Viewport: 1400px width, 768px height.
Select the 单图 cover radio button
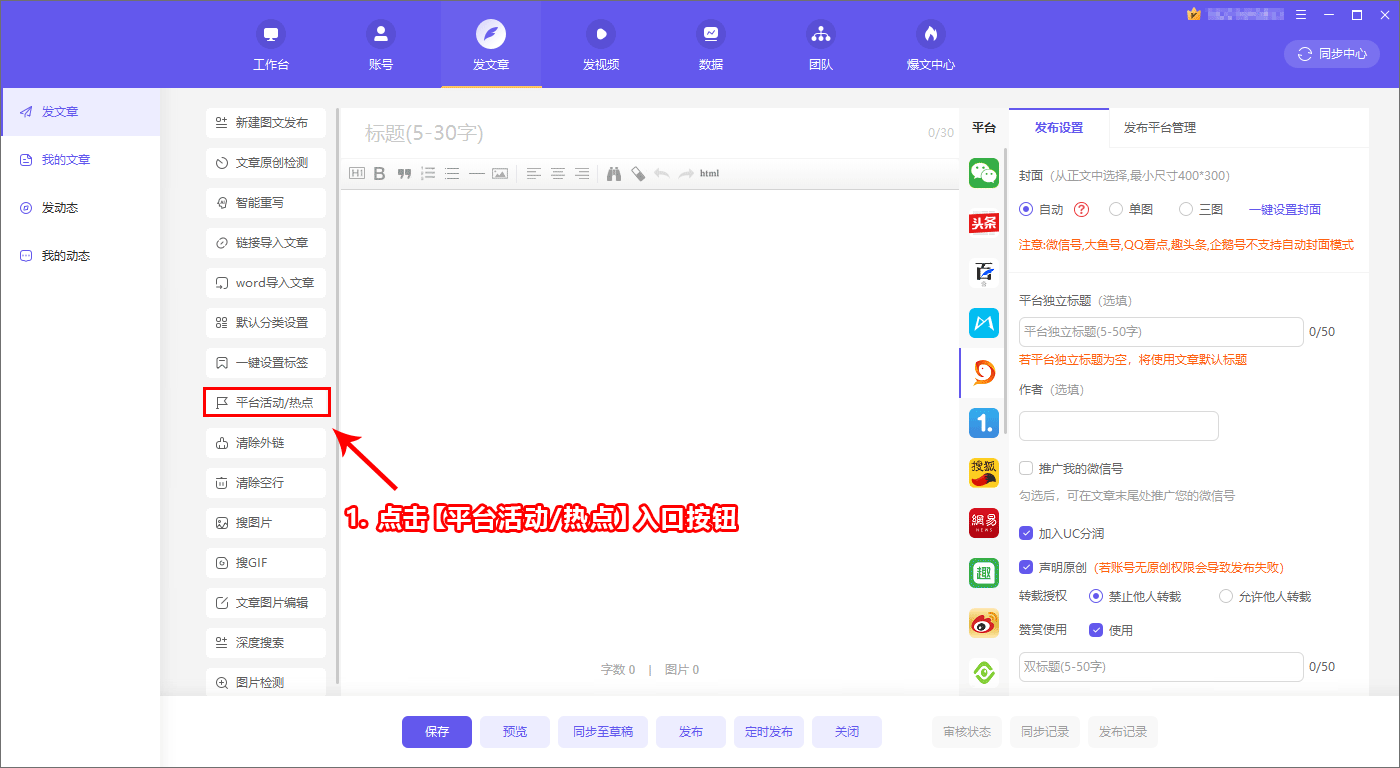coord(1115,209)
